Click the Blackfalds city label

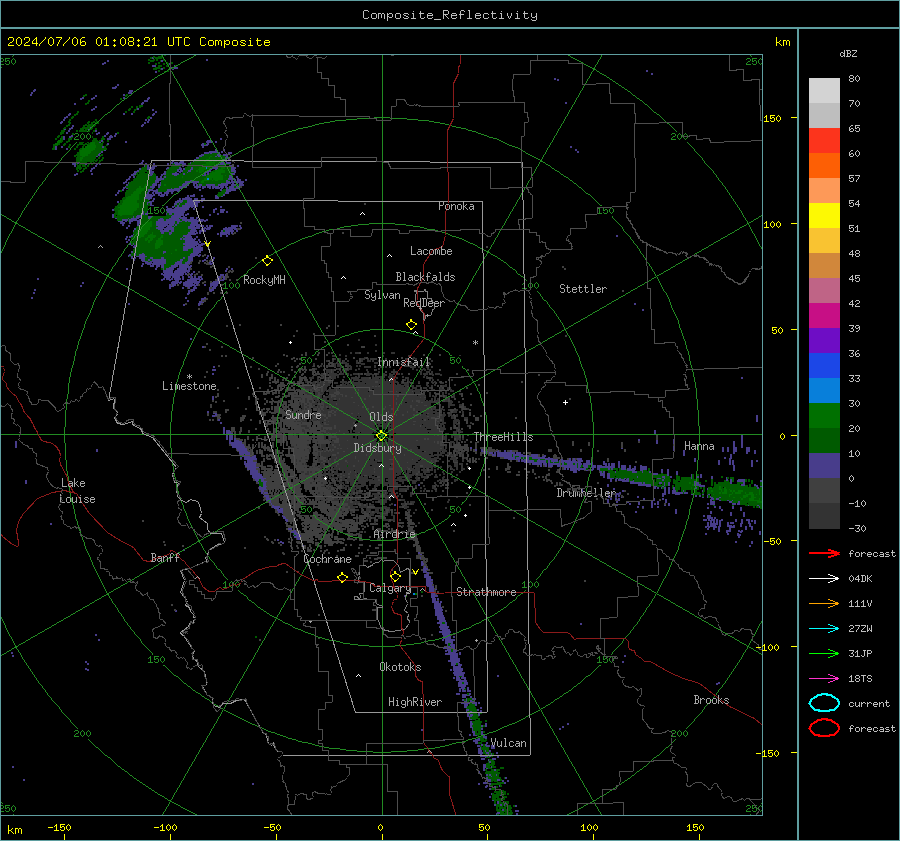coord(425,277)
